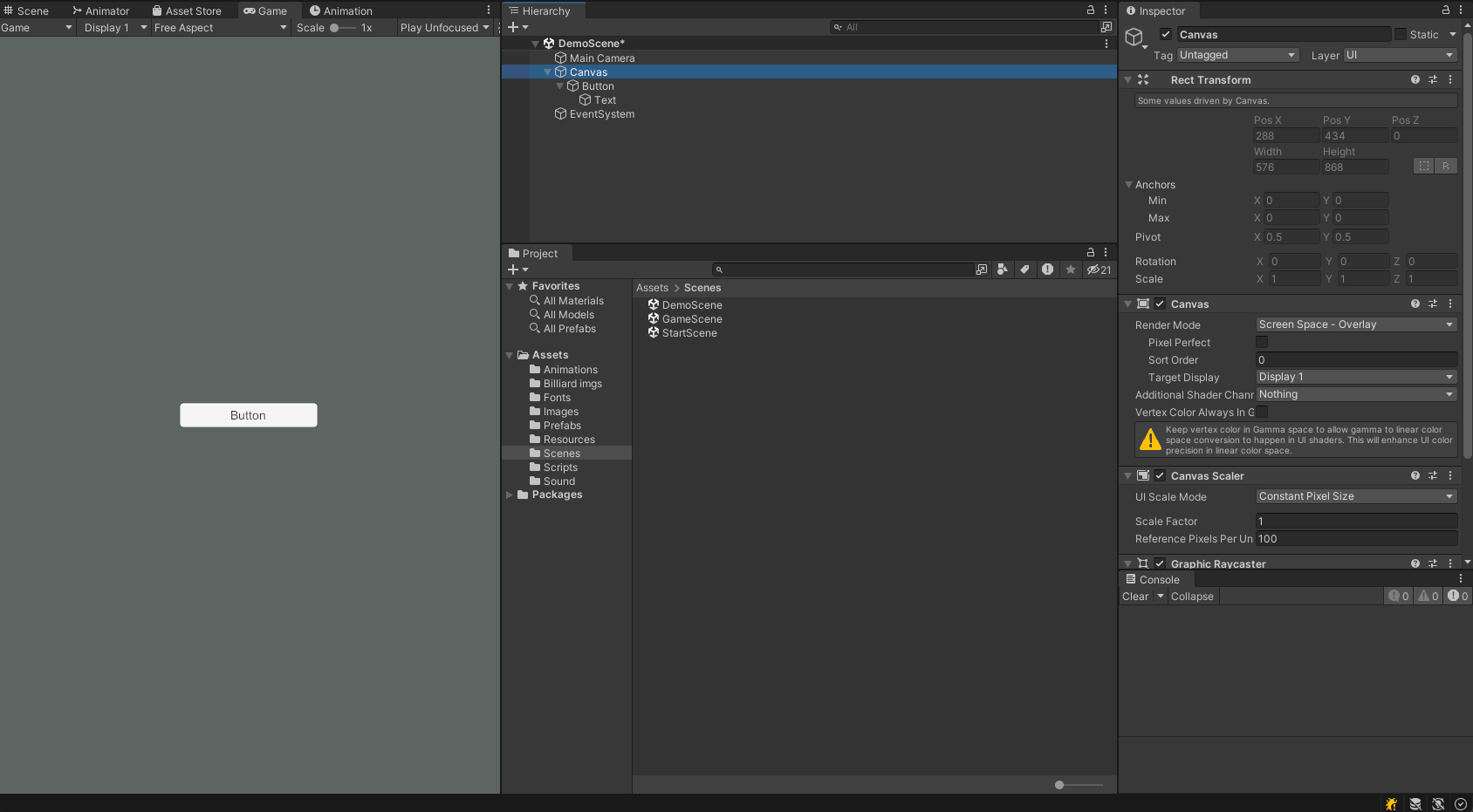Viewport: 1473px width, 812px height.
Task: Toggle Vertex Color Always In Gamma checkbox
Action: tap(1262, 412)
